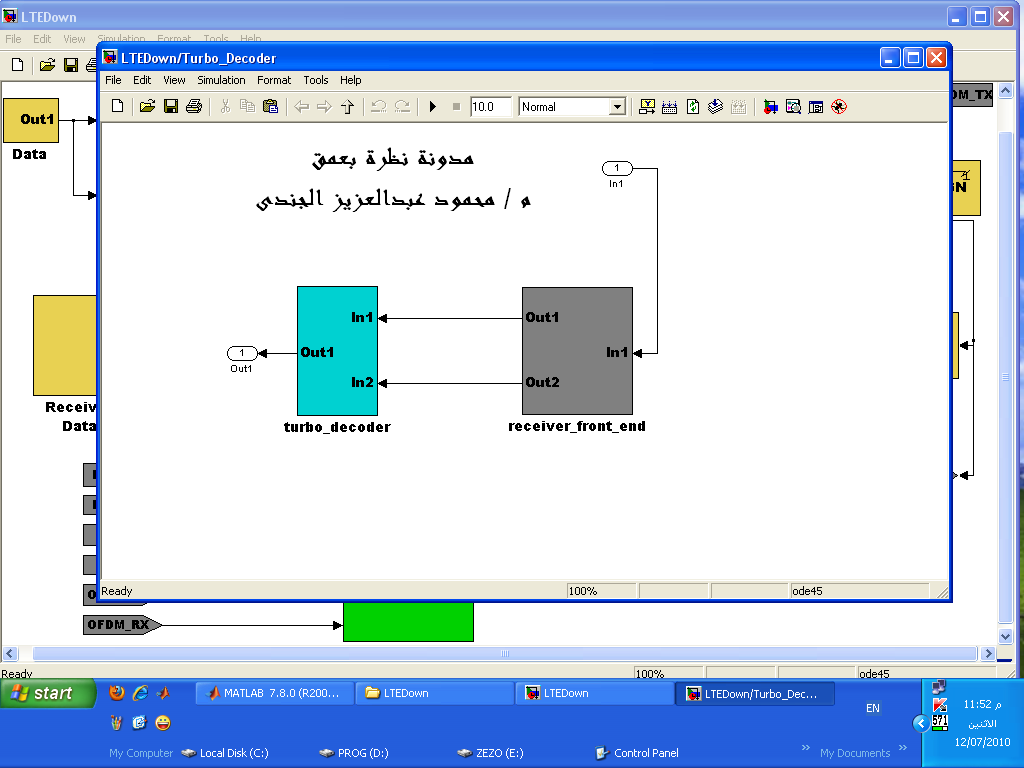Image resolution: width=1024 pixels, height=768 pixels.
Task: Select the Out1 output port oval
Action: click(x=242, y=353)
